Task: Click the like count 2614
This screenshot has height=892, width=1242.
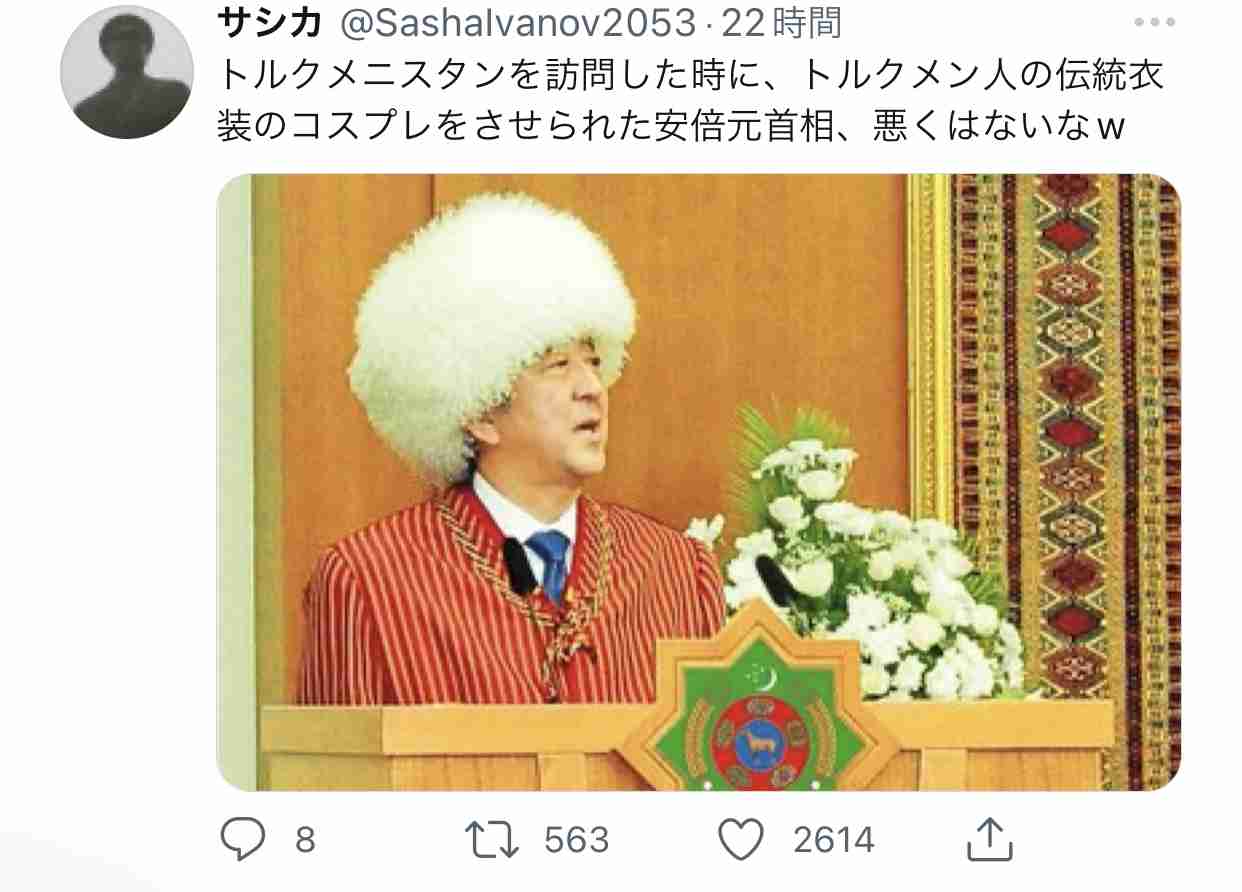Action: 834,840
